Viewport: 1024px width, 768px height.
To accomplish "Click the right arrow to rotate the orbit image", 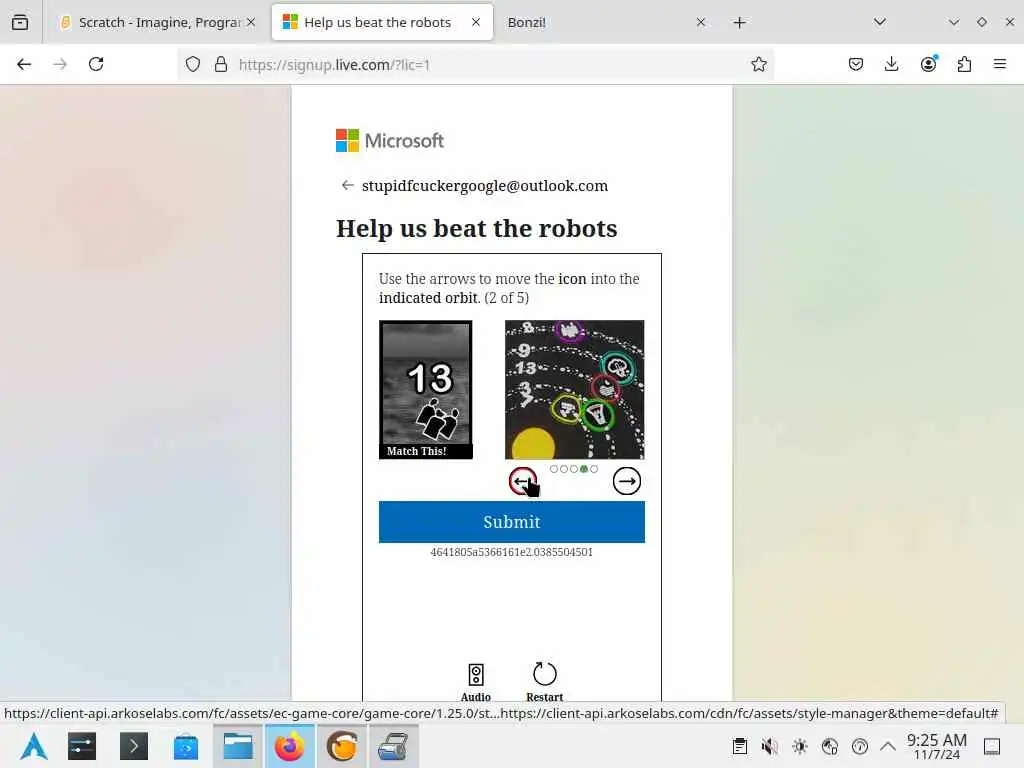I will point(626,481).
